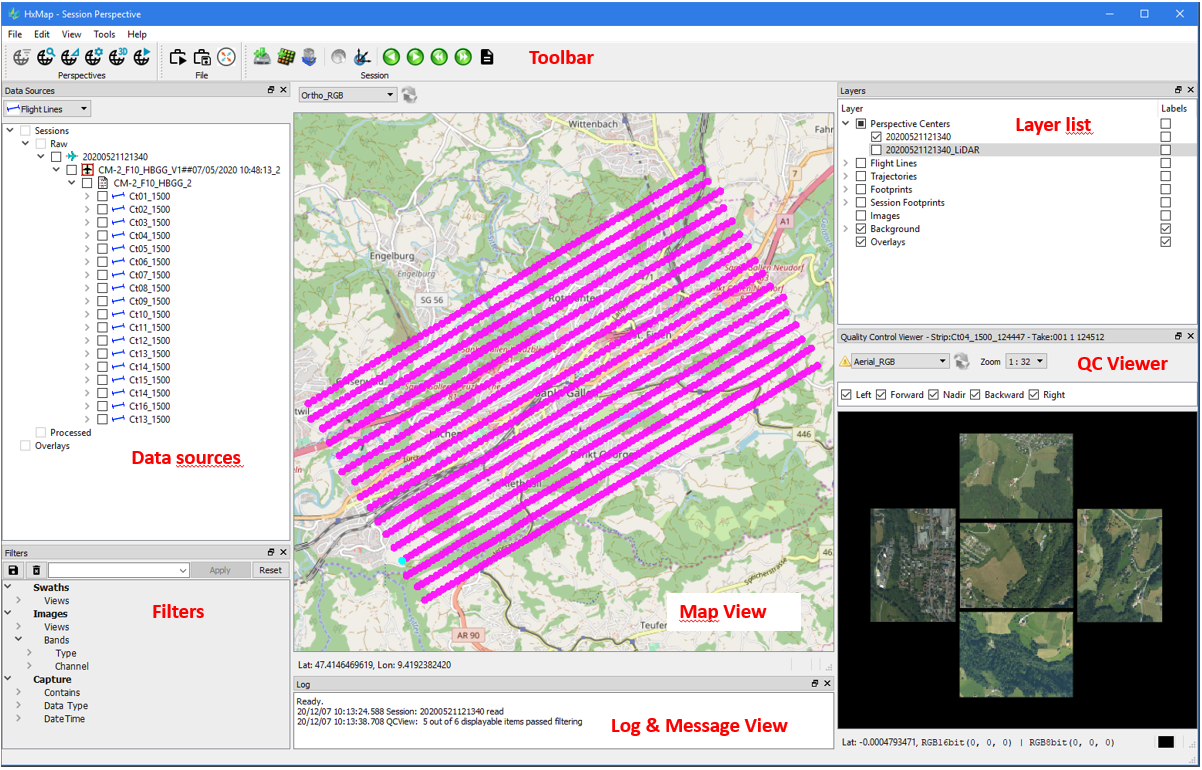
Task: Click the globe icon with magnifier
Action: 46,57
